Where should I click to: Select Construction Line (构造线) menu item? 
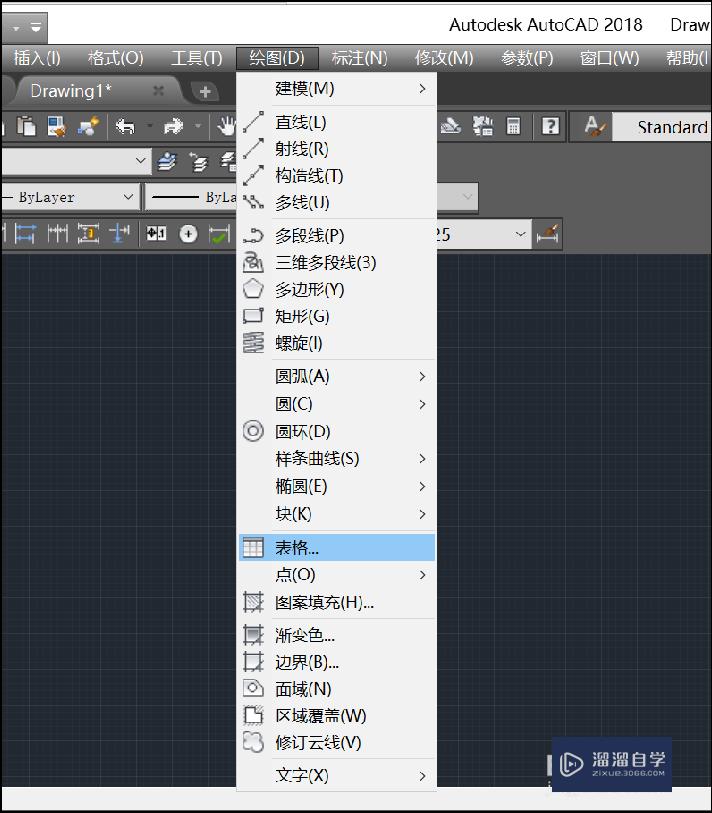click(x=336, y=176)
